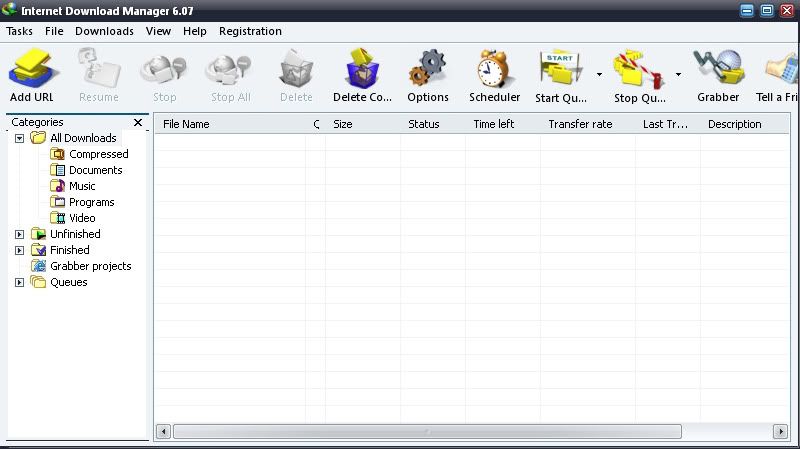Open the Scheduler alarm clock icon
The image size is (800, 449).
pyautogui.click(x=494, y=68)
